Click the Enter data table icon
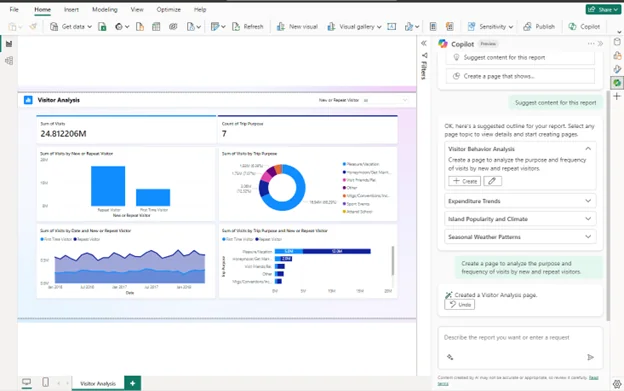Image resolution: width=624 pixels, height=391 pixels. pos(156,27)
